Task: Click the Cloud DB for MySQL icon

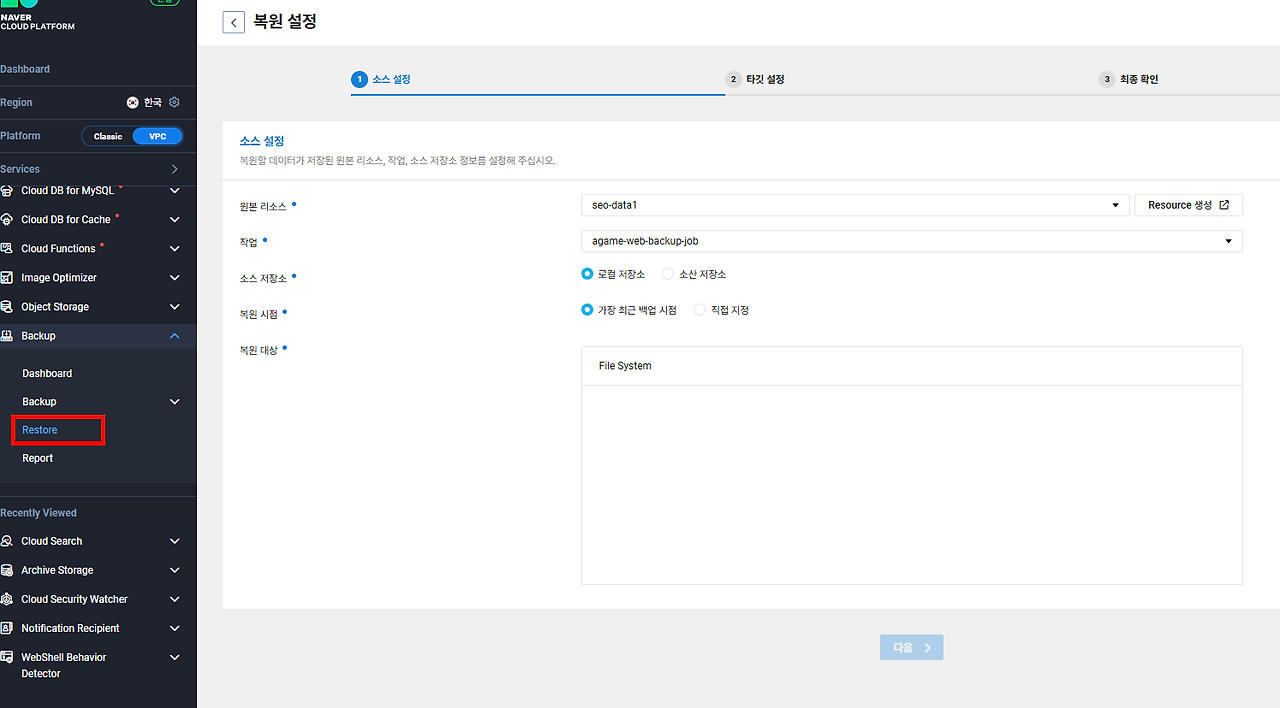Action: 7,190
